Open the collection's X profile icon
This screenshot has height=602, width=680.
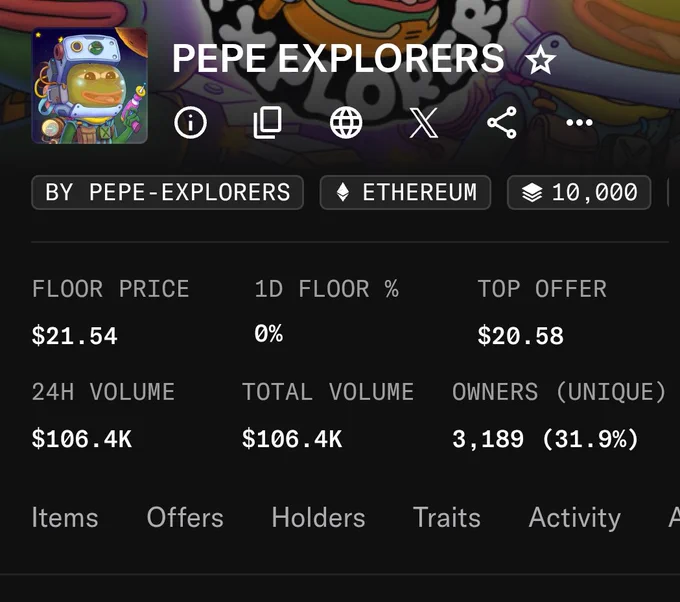[x=424, y=123]
